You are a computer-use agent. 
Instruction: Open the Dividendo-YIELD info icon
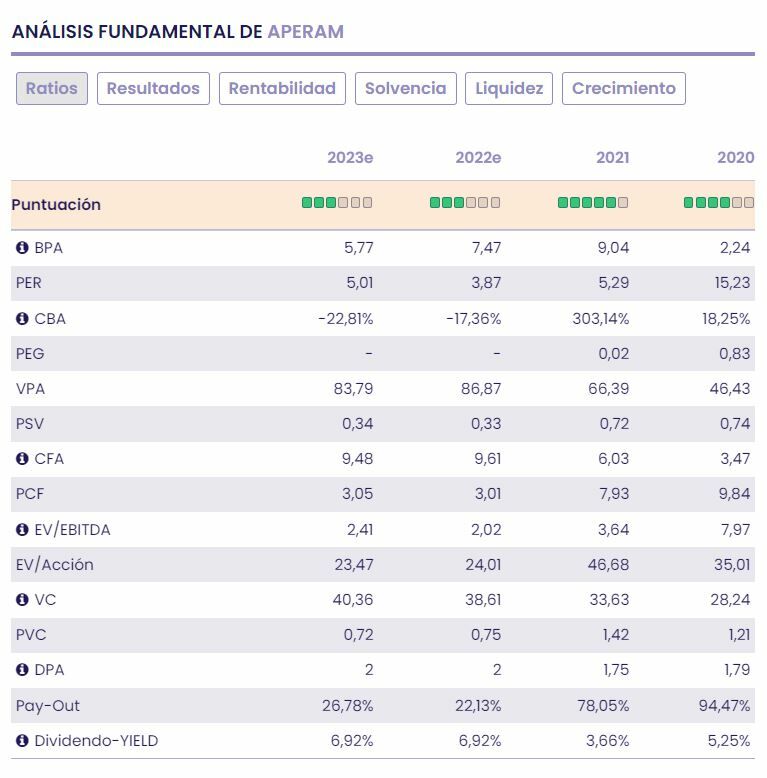[x=22, y=741]
